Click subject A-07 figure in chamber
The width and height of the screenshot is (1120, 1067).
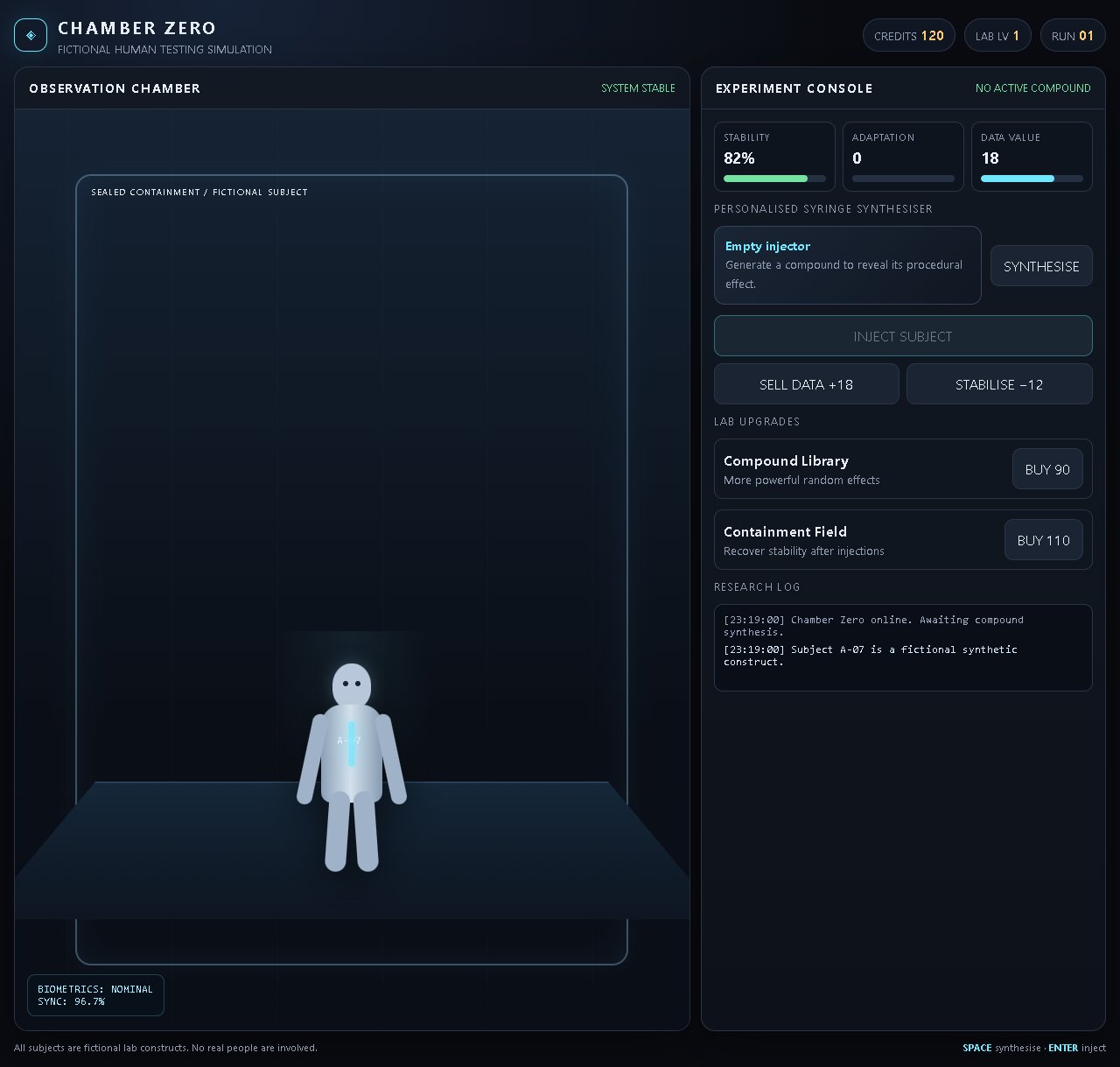pyautogui.click(x=352, y=768)
